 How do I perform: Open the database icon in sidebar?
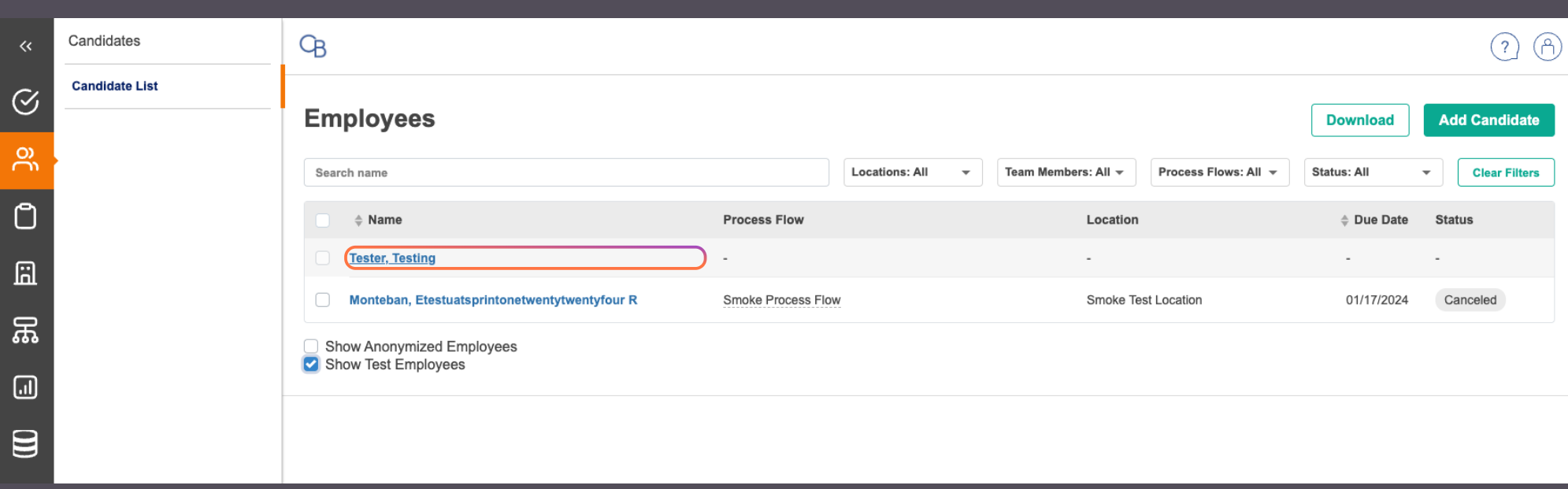(26, 443)
